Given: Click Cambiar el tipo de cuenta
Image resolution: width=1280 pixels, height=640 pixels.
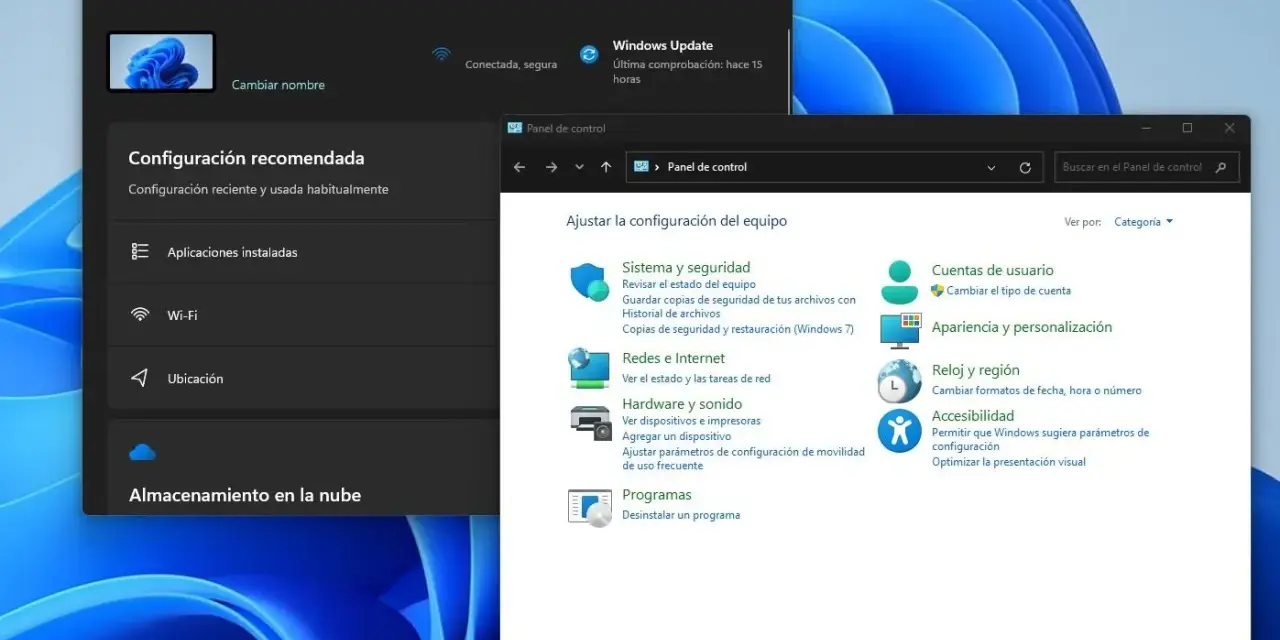Looking at the screenshot, I should coord(1009,291).
